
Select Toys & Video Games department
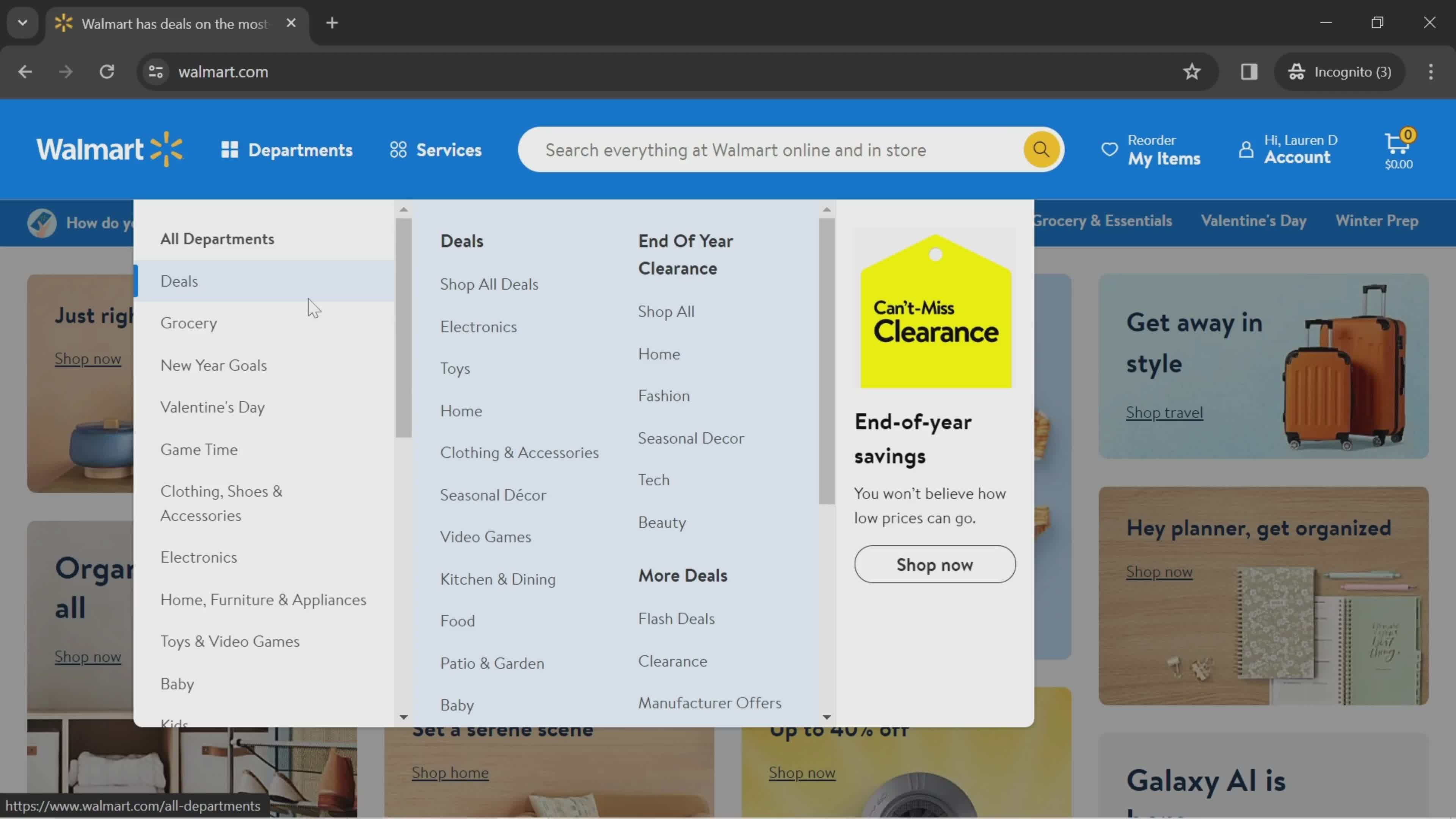tap(230, 642)
